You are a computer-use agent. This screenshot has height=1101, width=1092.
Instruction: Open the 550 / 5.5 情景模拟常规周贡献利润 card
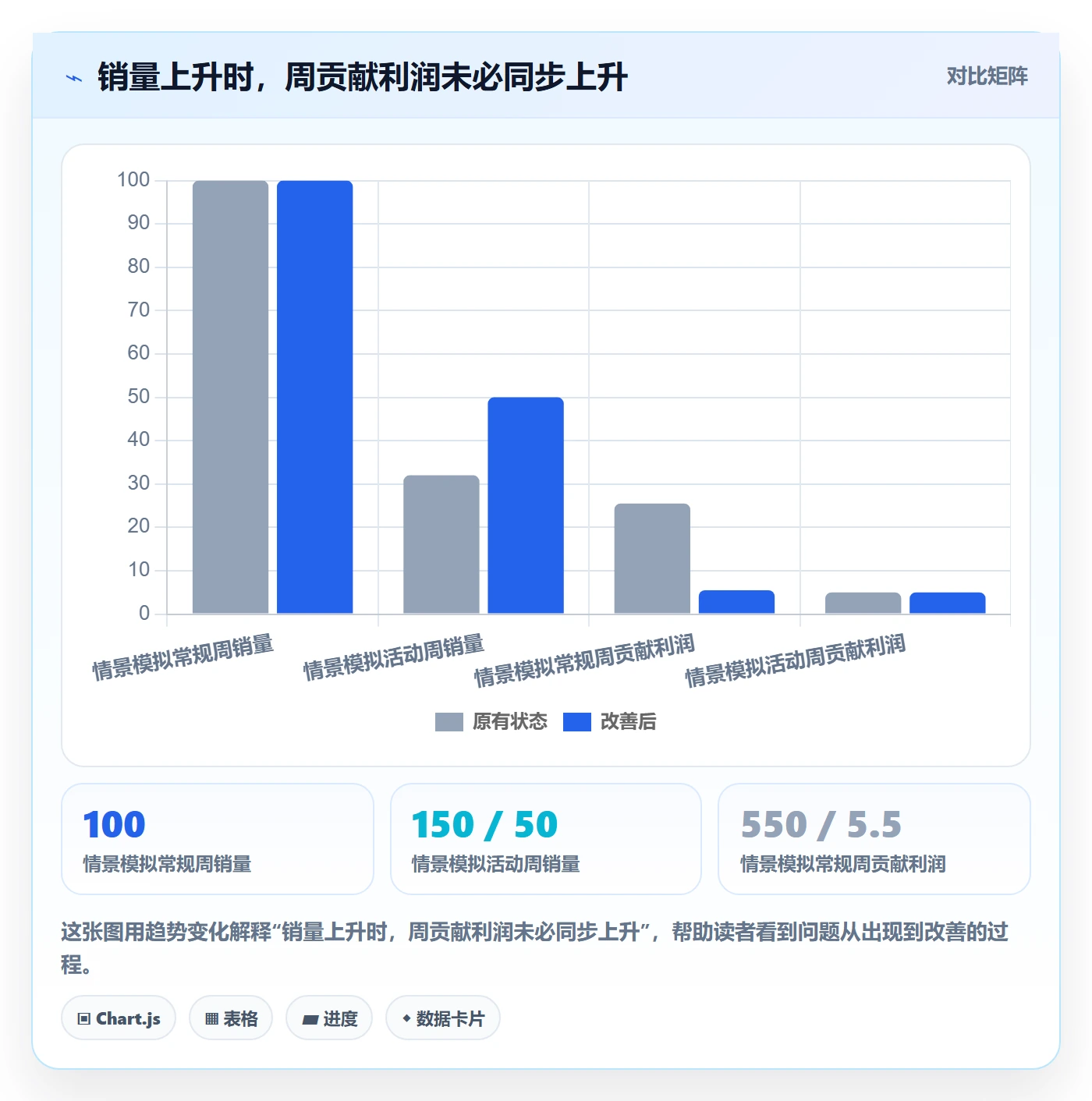[x=874, y=839]
